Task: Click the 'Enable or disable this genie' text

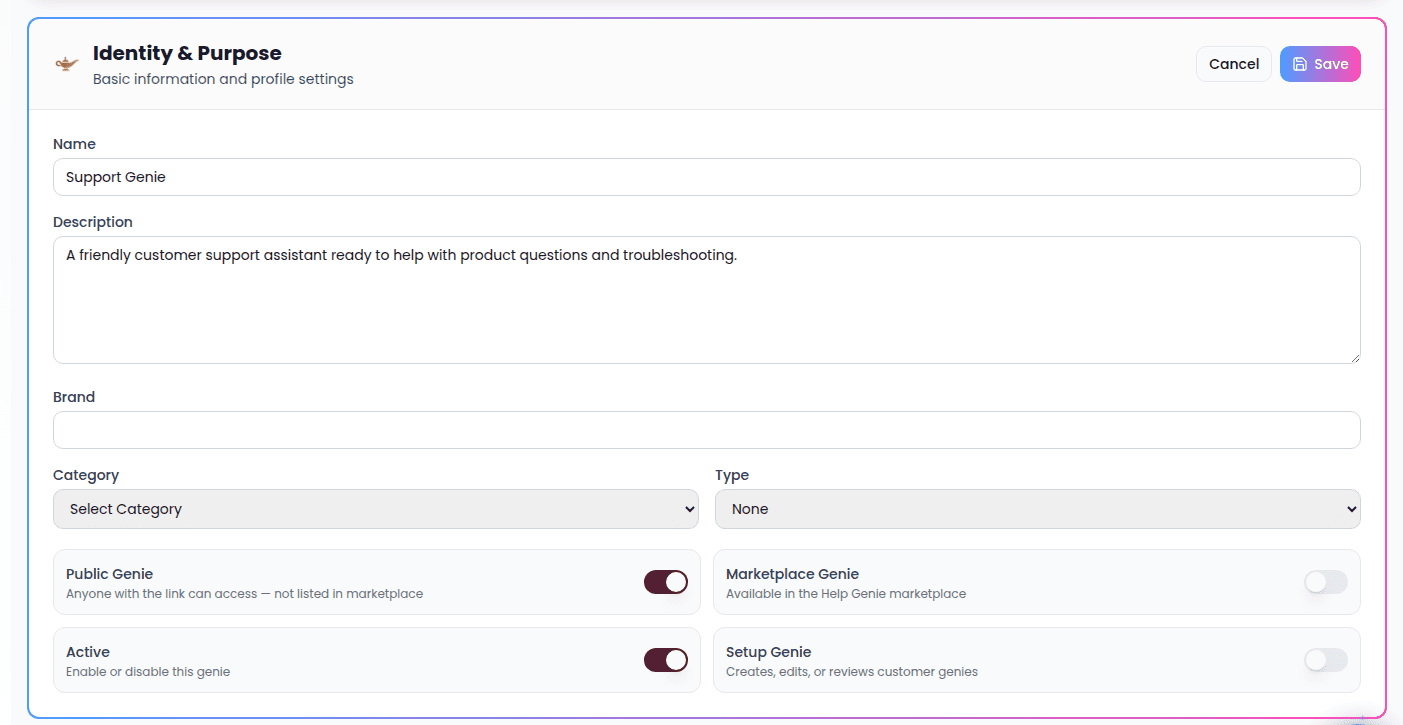Action: pyautogui.click(x=148, y=672)
